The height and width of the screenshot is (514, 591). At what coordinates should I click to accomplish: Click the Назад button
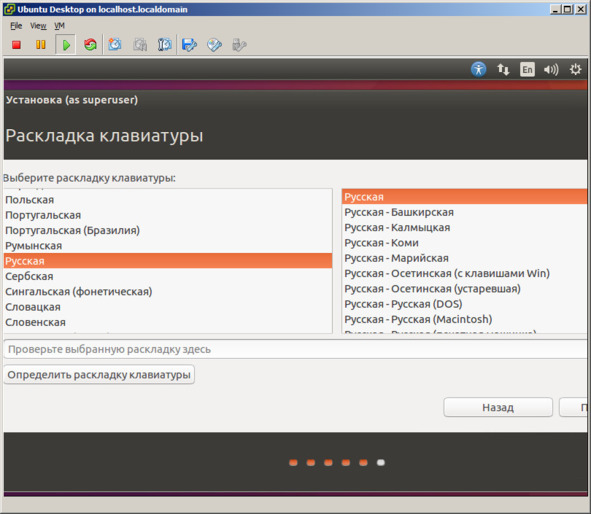pyautogui.click(x=498, y=407)
